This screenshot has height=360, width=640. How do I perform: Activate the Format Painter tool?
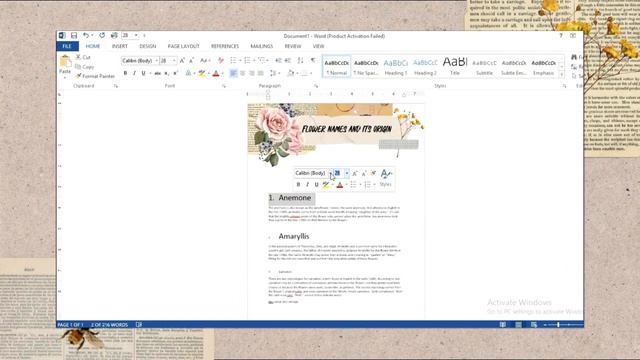[95, 76]
